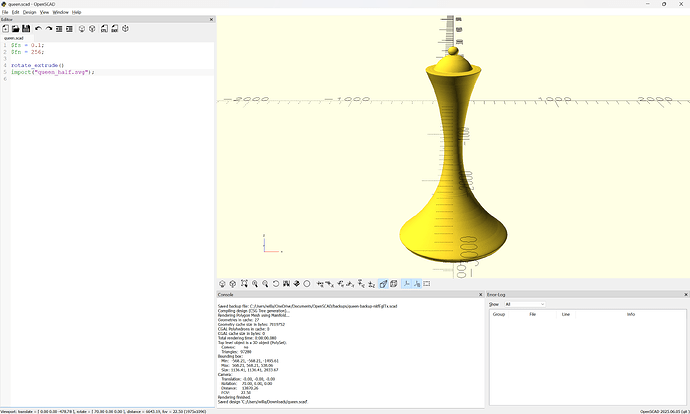Viewport: 690px width, 414px height.
Task: Switch to the Left view
Action: tap(350, 284)
